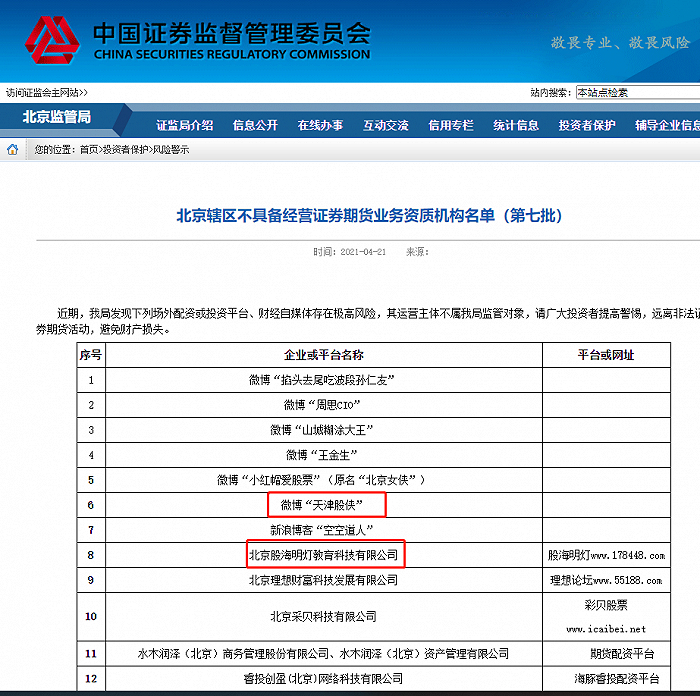Click the date 2021-04-21
The width and height of the screenshot is (700, 696).
363,252
